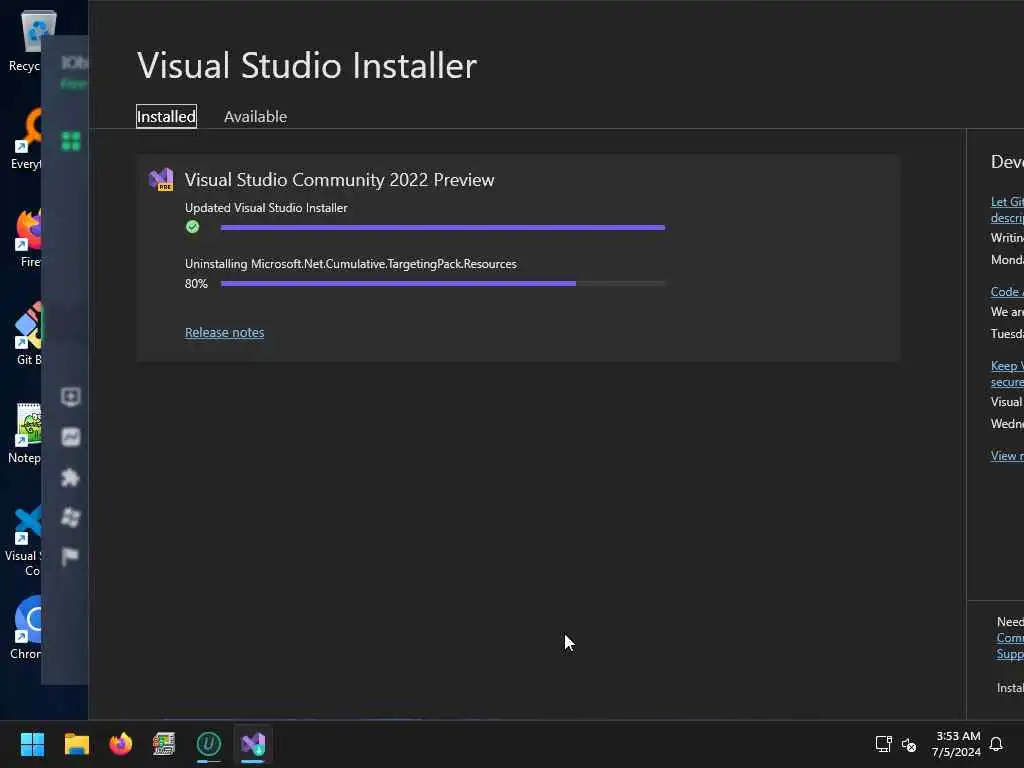
Task: Click the 80% progress label
Action: tap(196, 283)
